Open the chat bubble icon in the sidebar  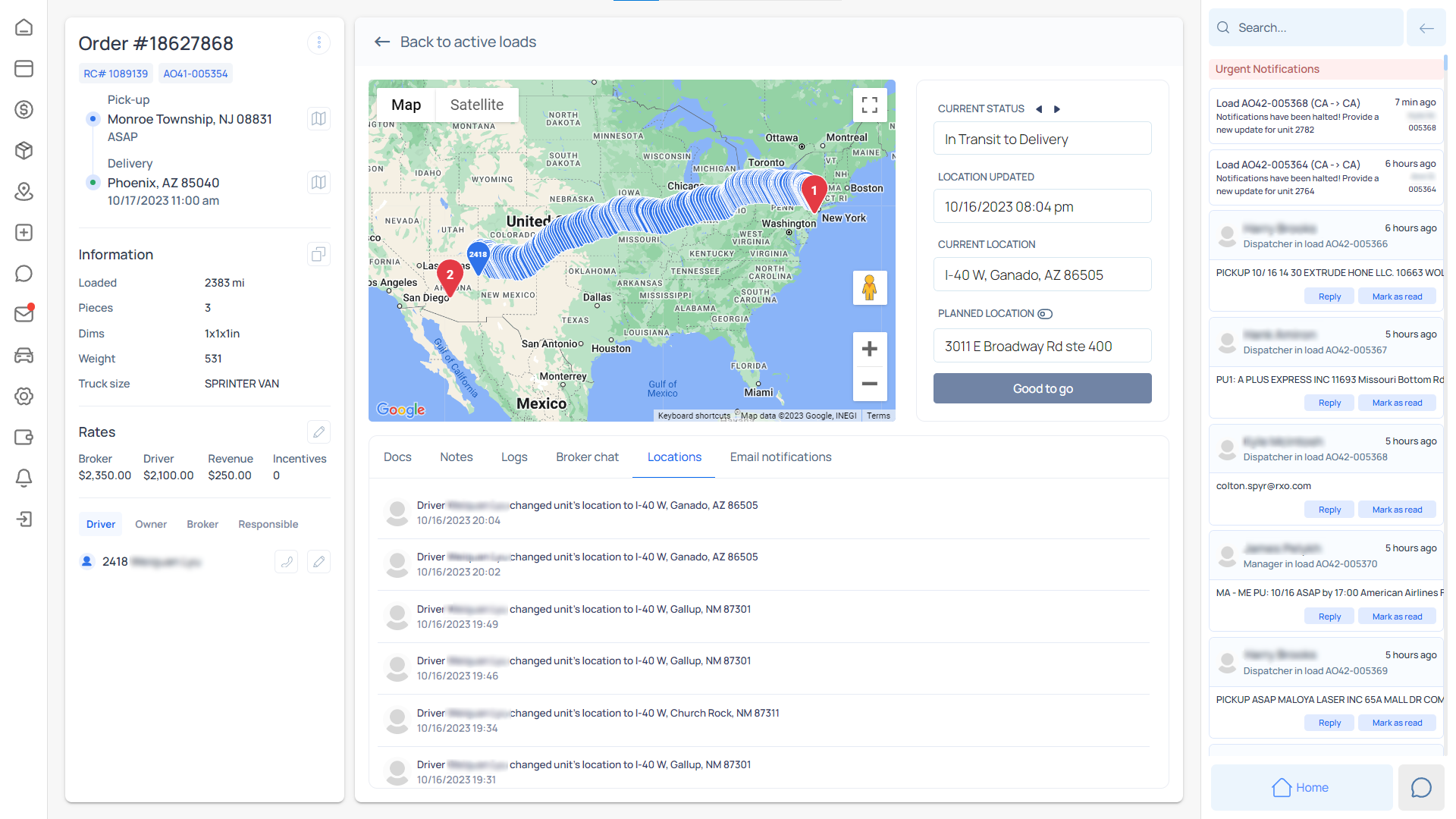coord(24,274)
